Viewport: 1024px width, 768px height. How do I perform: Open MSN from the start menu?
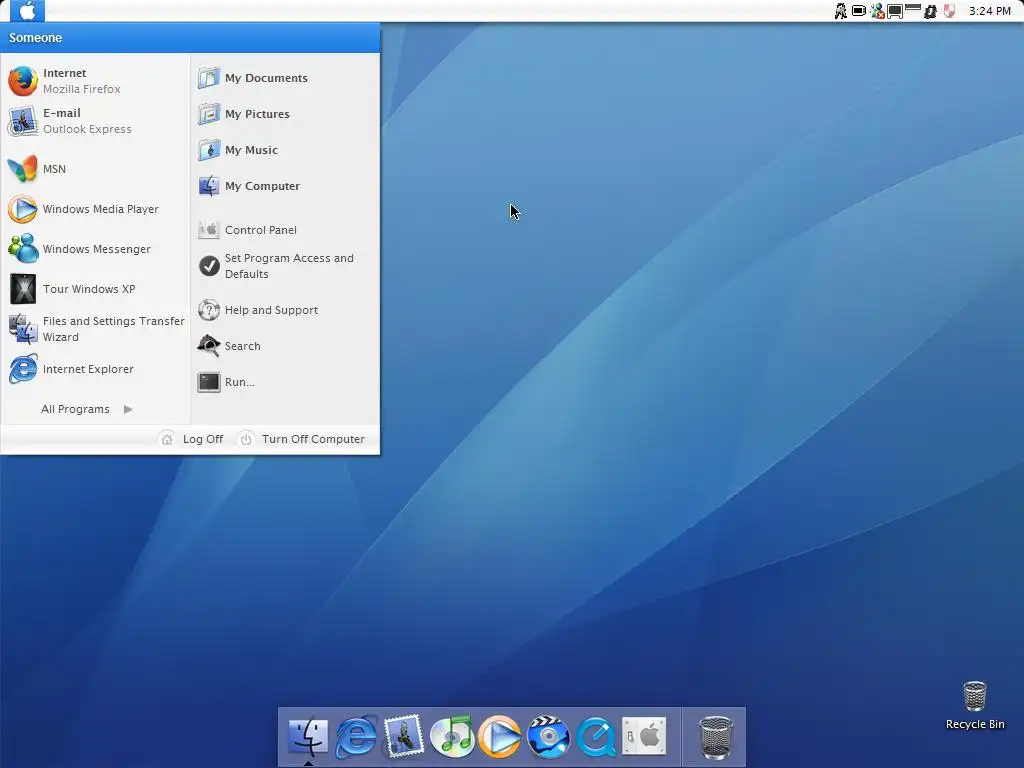click(x=95, y=169)
